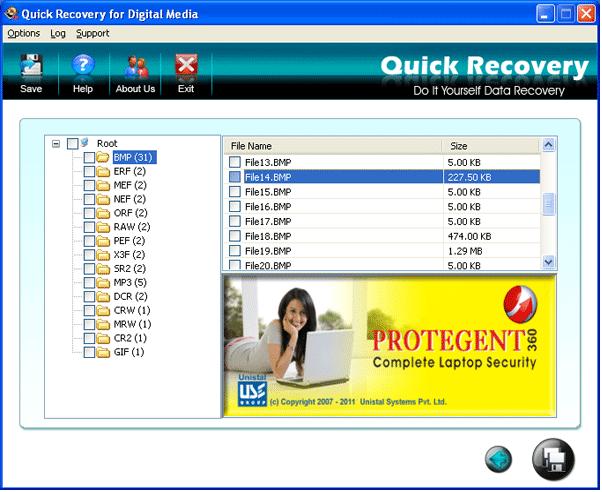Open the Support menu
Image resolution: width=602 pixels, height=492 pixels.
(x=93, y=33)
